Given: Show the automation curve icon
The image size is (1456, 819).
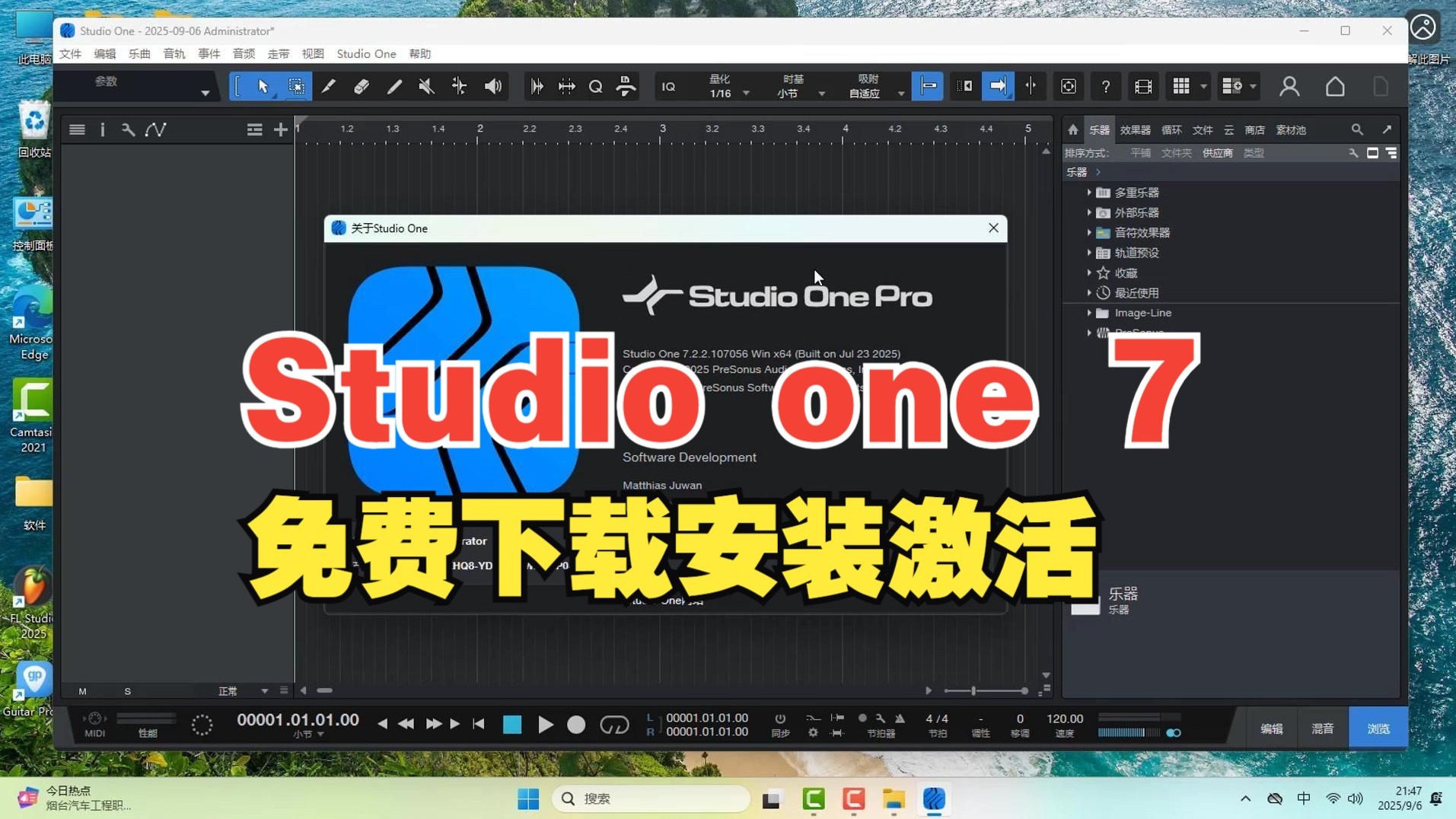Looking at the screenshot, I should click(x=156, y=130).
